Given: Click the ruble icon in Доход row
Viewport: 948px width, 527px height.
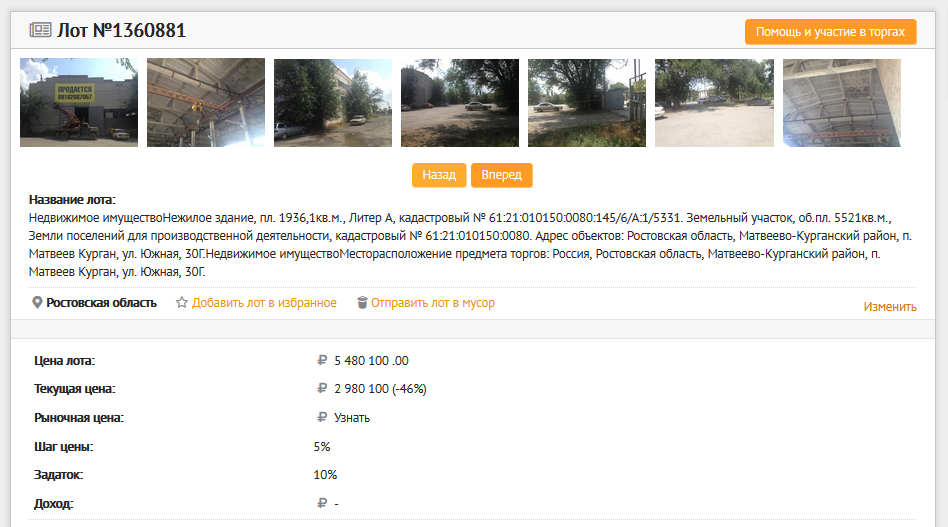Looking at the screenshot, I should point(322,503).
